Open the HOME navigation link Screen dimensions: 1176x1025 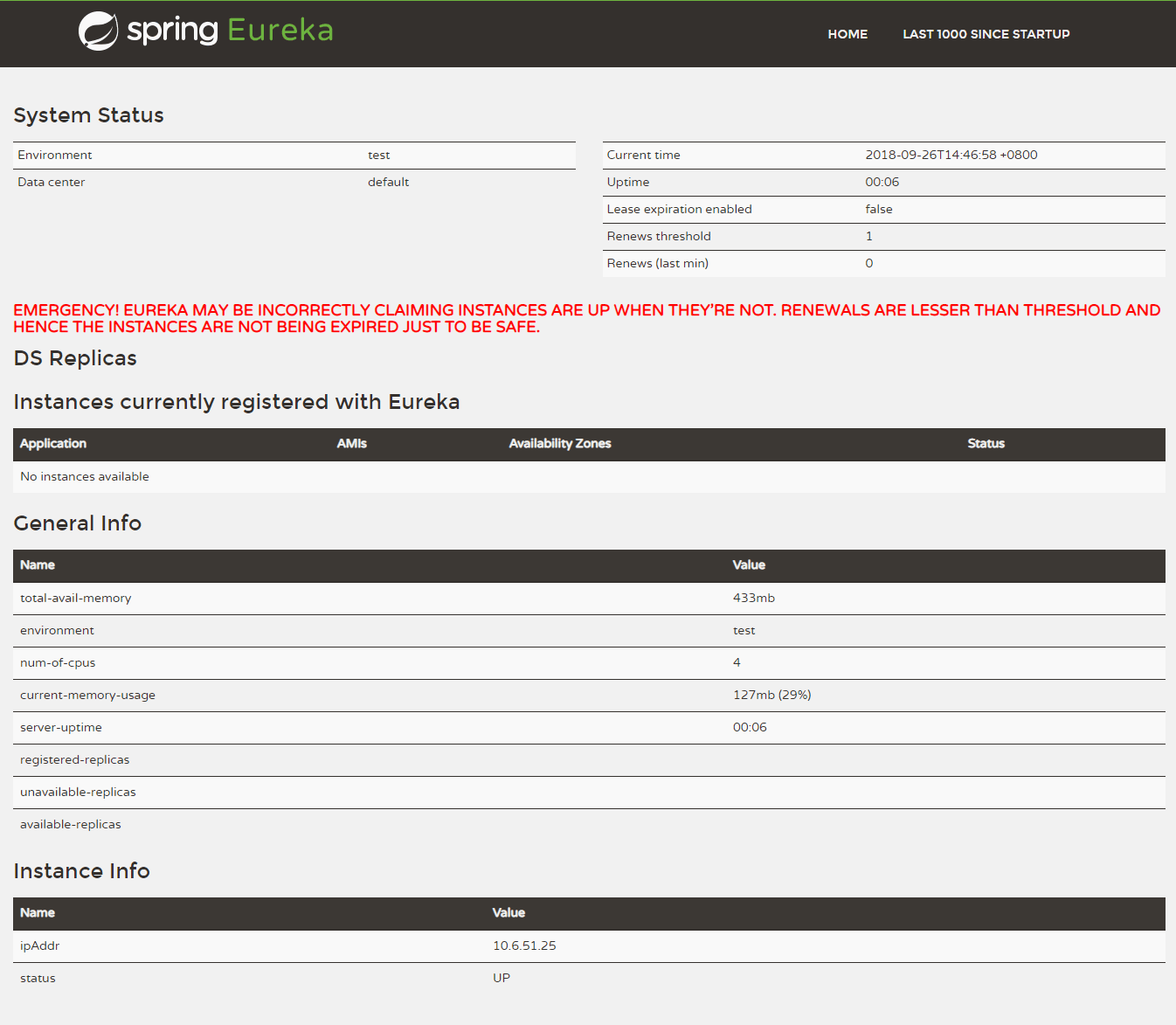847,34
